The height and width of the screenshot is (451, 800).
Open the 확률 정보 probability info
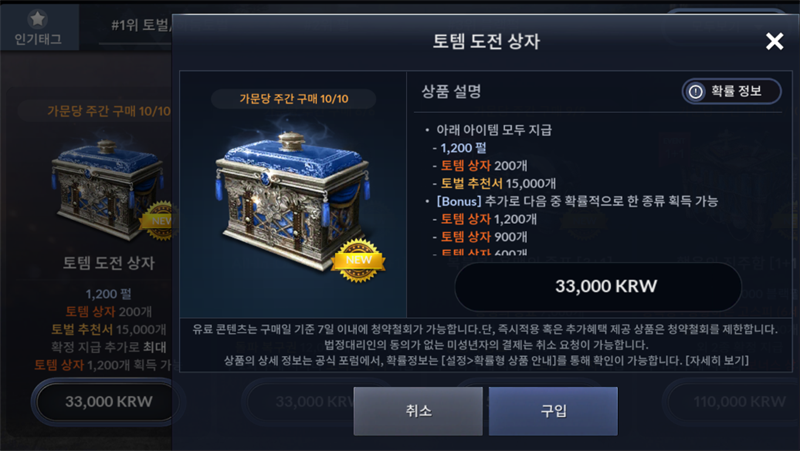731,91
